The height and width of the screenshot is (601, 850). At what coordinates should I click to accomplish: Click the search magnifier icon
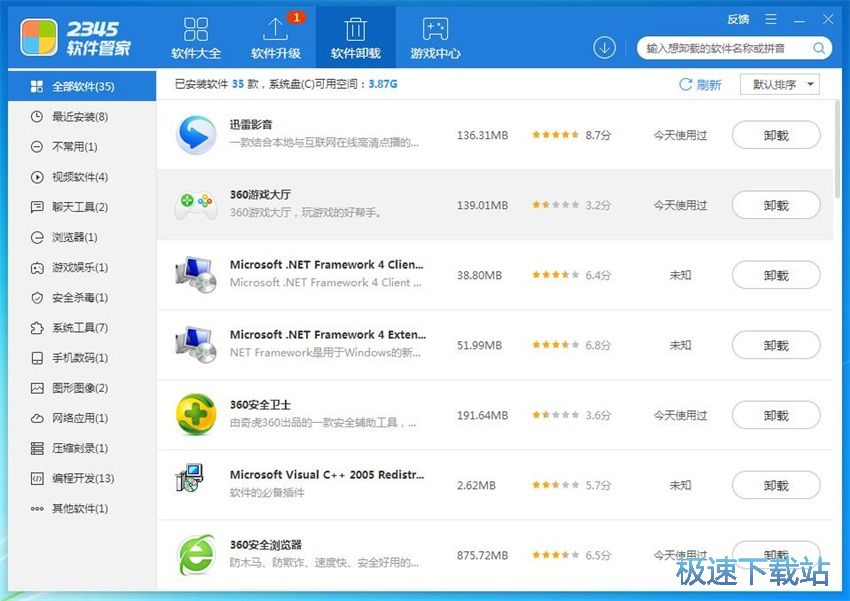(x=819, y=48)
